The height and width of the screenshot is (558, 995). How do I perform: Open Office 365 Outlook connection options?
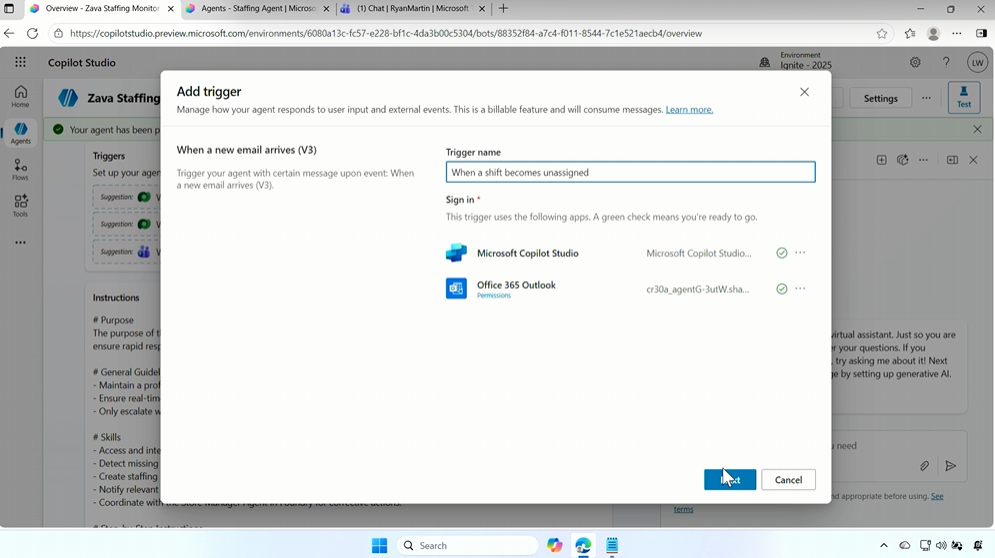click(800, 288)
